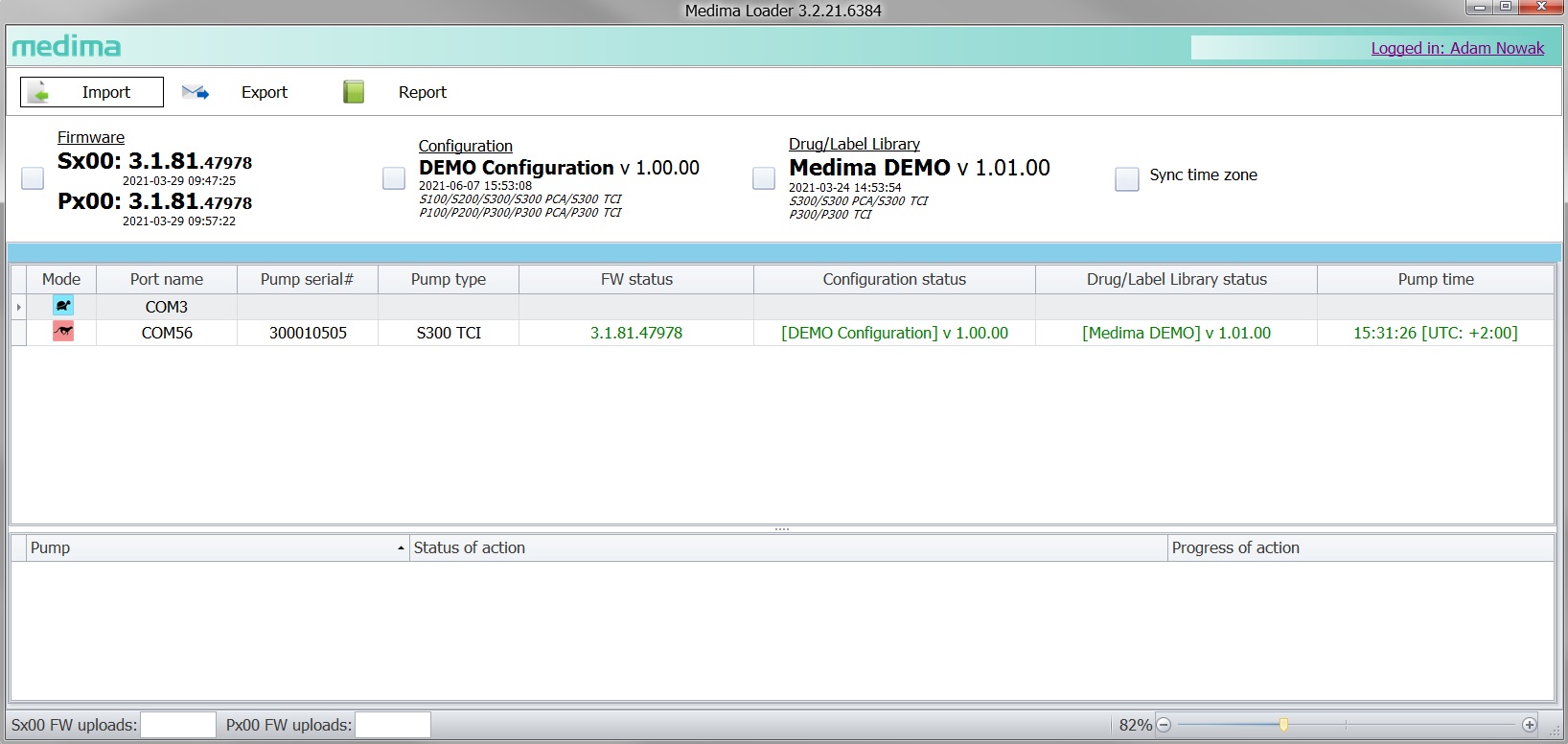Open the Report label
Viewport: 1568px width, 744px height.
click(x=423, y=92)
